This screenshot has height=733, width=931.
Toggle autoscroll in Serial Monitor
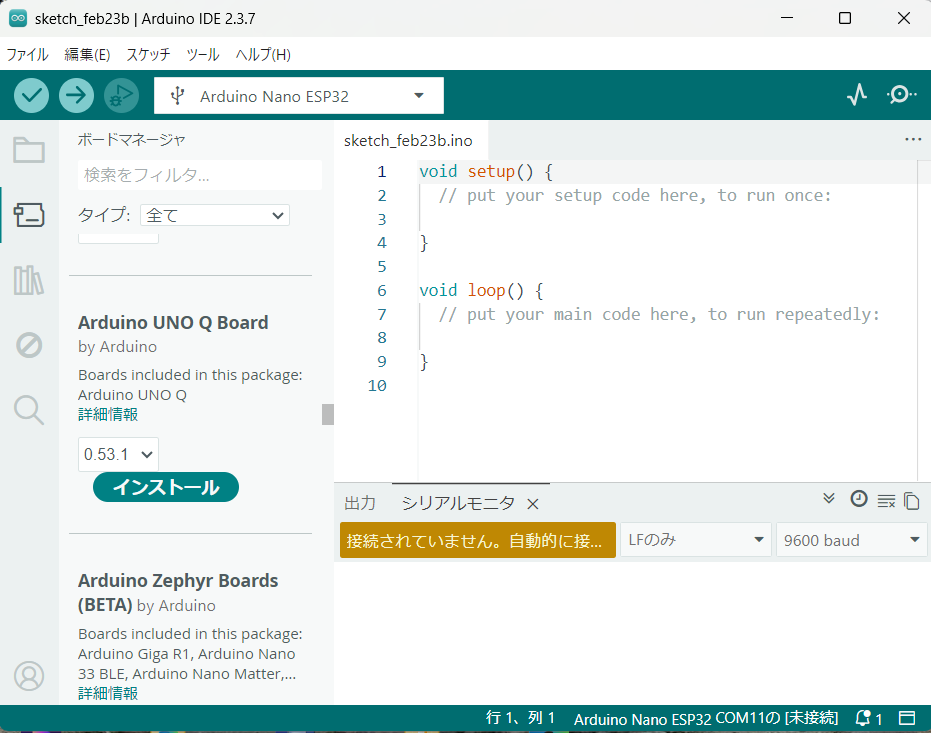coord(829,499)
